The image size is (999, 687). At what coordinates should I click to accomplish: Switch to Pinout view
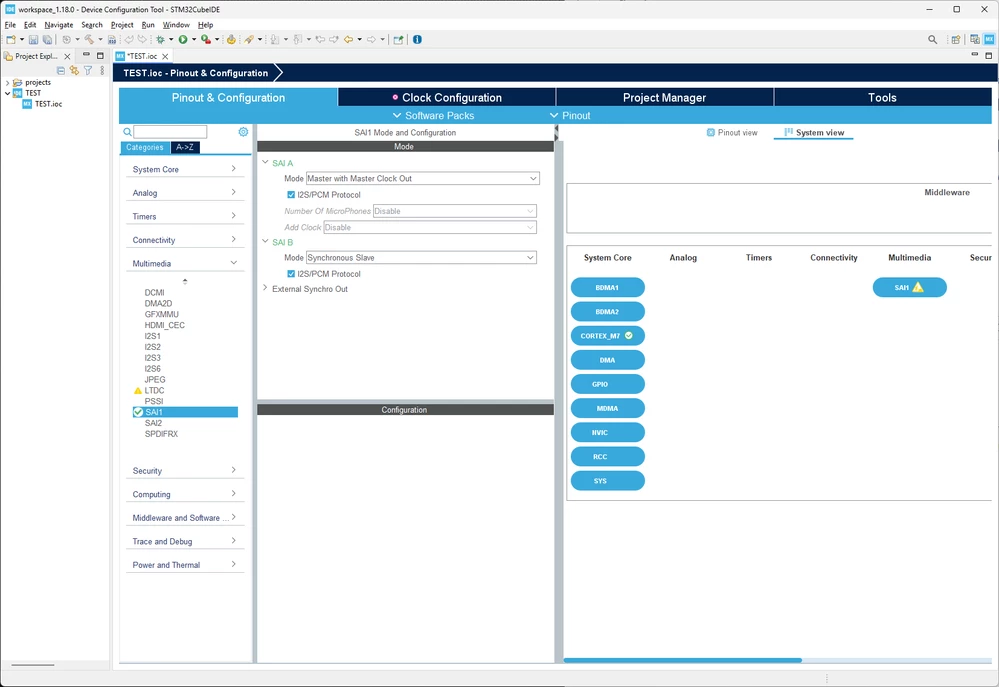pyautogui.click(x=732, y=133)
